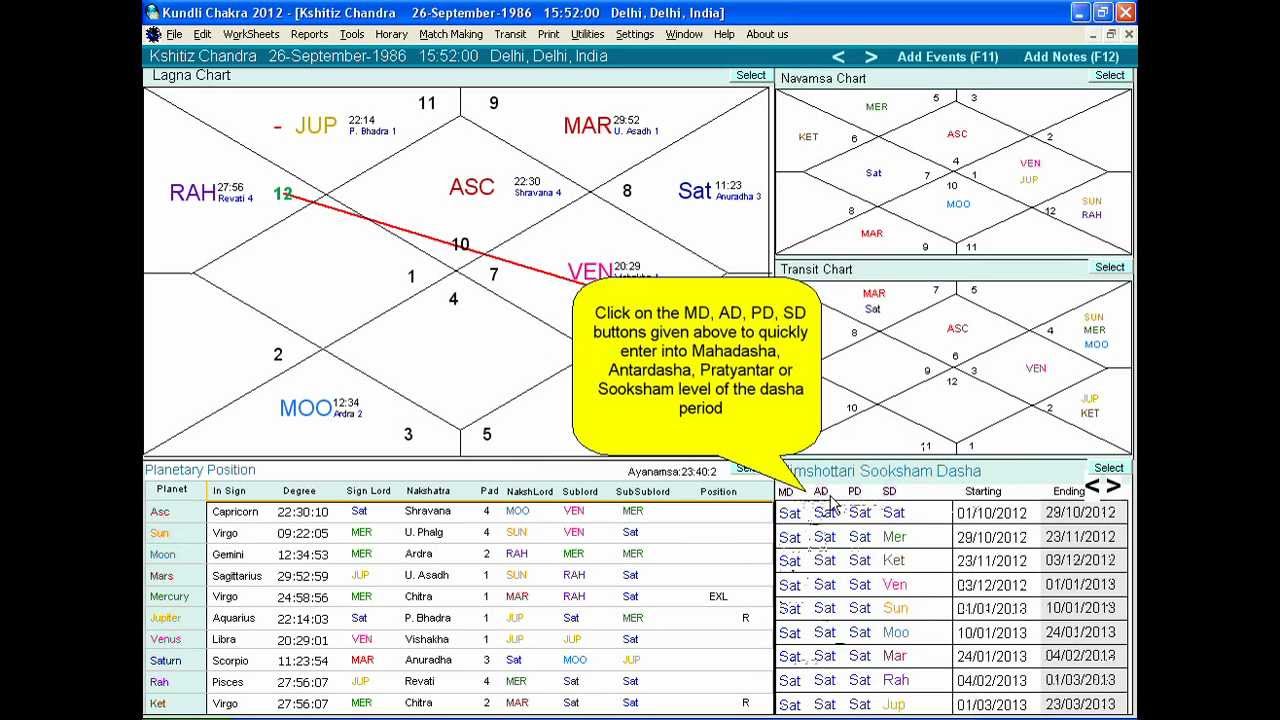Click the ending date 23/03/2013
Image resolution: width=1280 pixels, height=720 pixels.
pyautogui.click(x=1080, y=704)
